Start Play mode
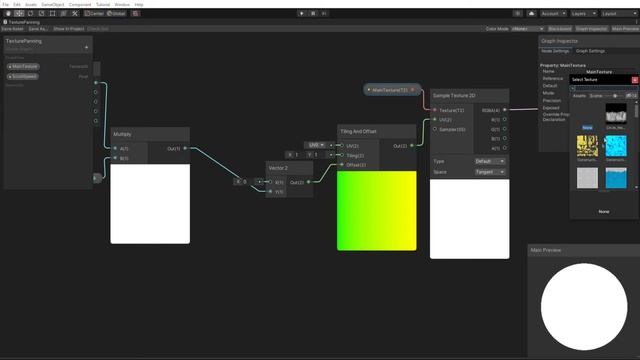The width and height of the screenshot is (640, 360). pos(302,13)
